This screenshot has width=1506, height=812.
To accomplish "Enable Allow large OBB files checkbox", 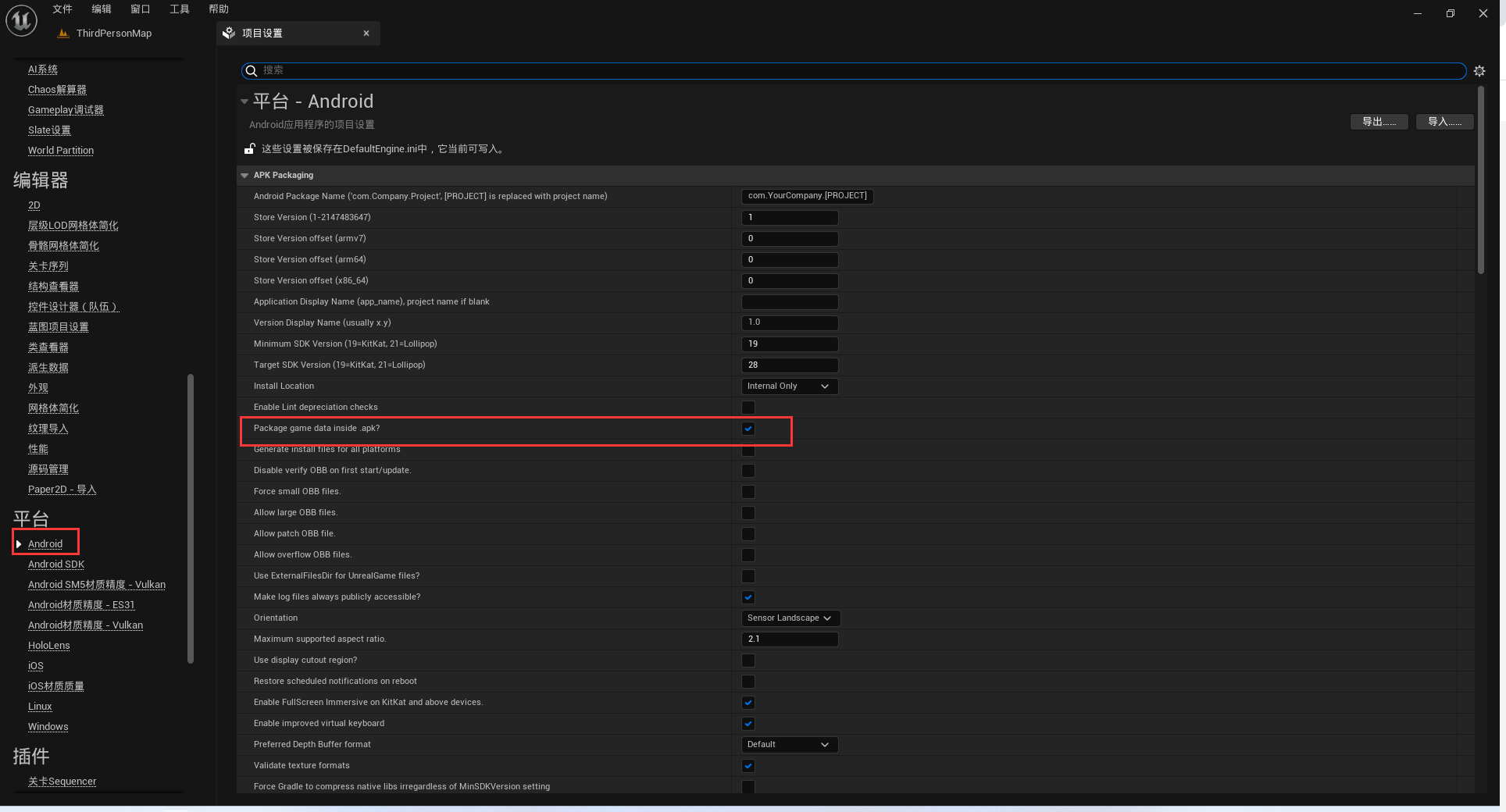I will click(x=748, y=513).
